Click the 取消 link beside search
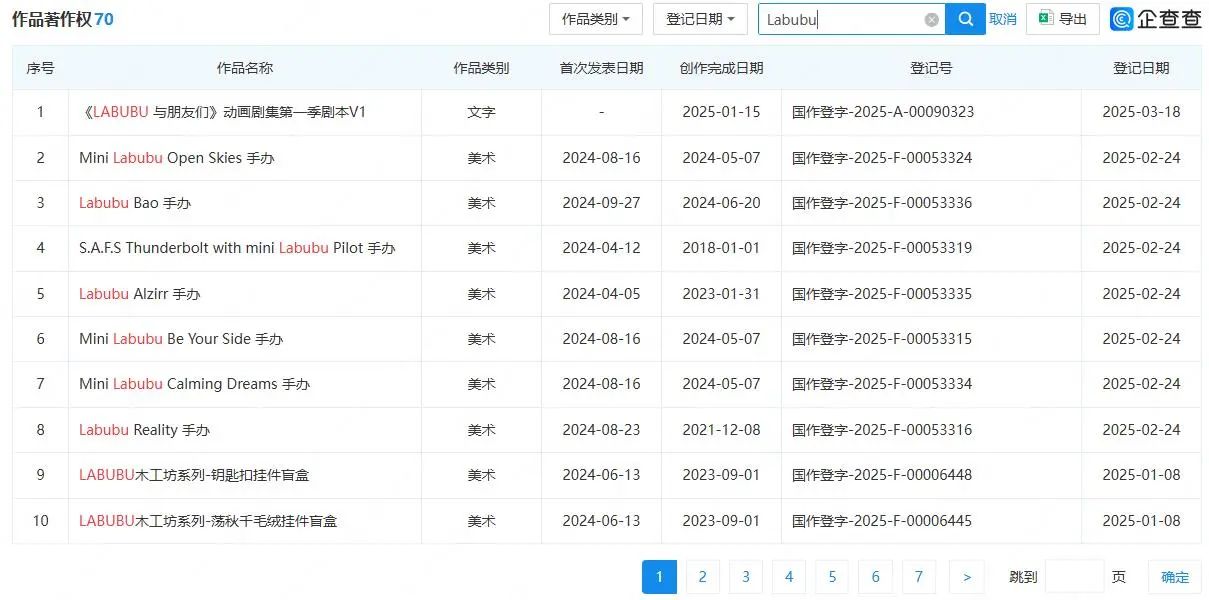 tap(1003, 19)
